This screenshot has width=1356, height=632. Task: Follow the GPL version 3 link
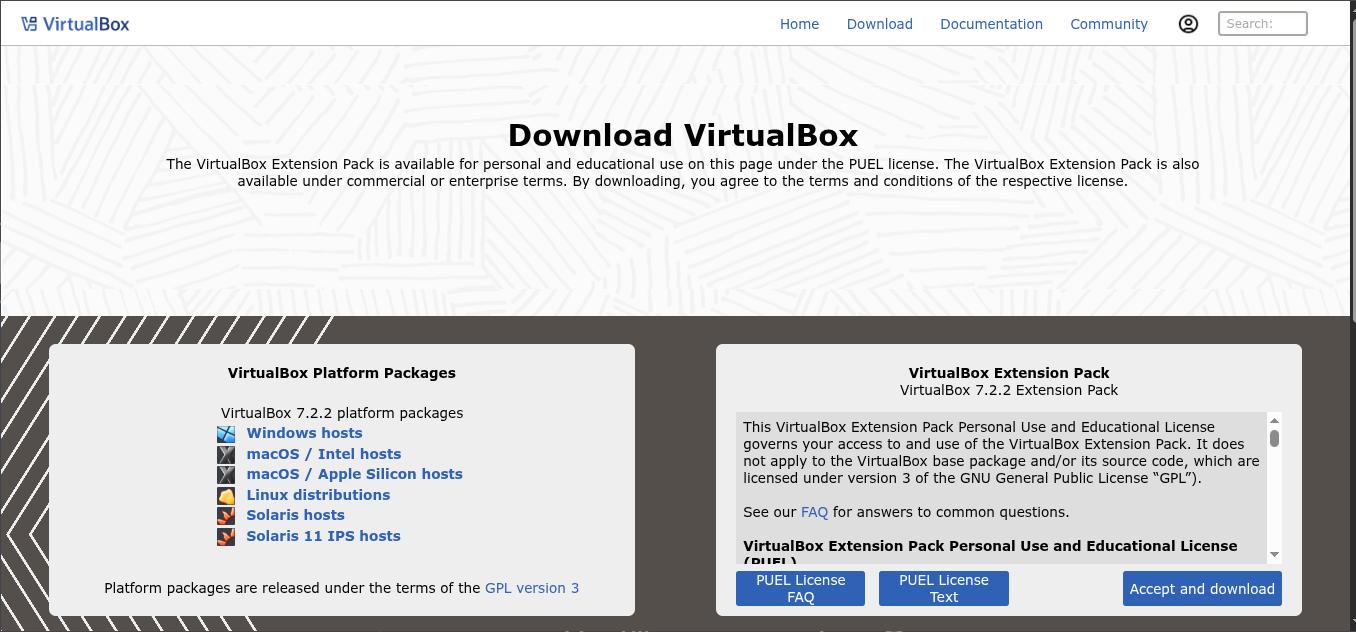coord(531,588)
